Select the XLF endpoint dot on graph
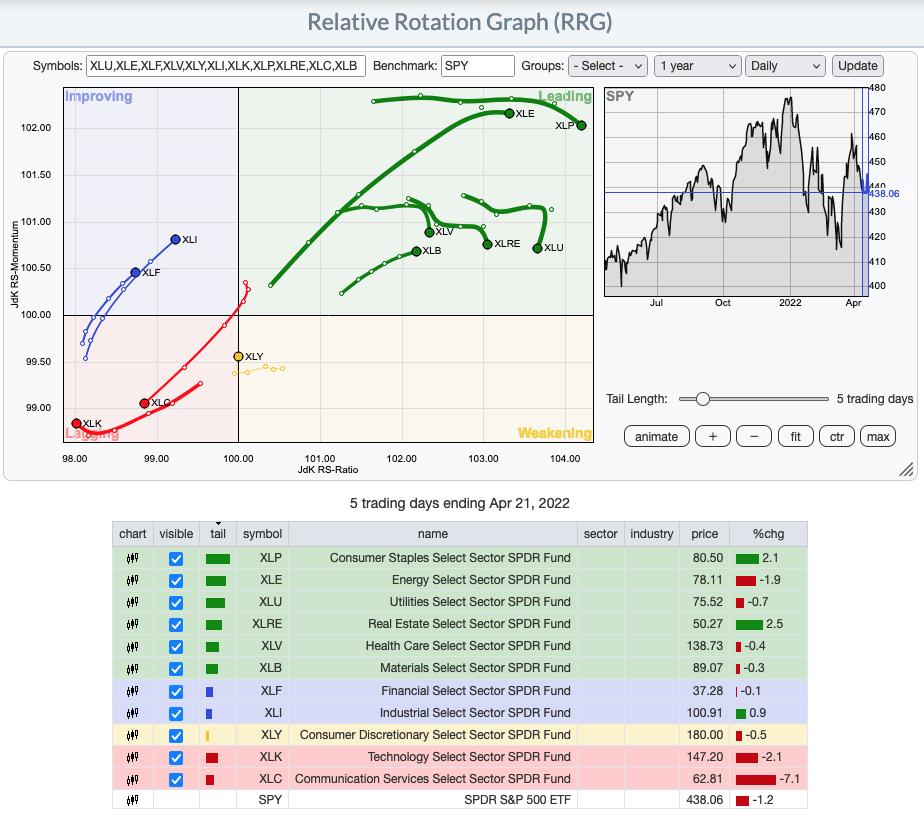 136,272
